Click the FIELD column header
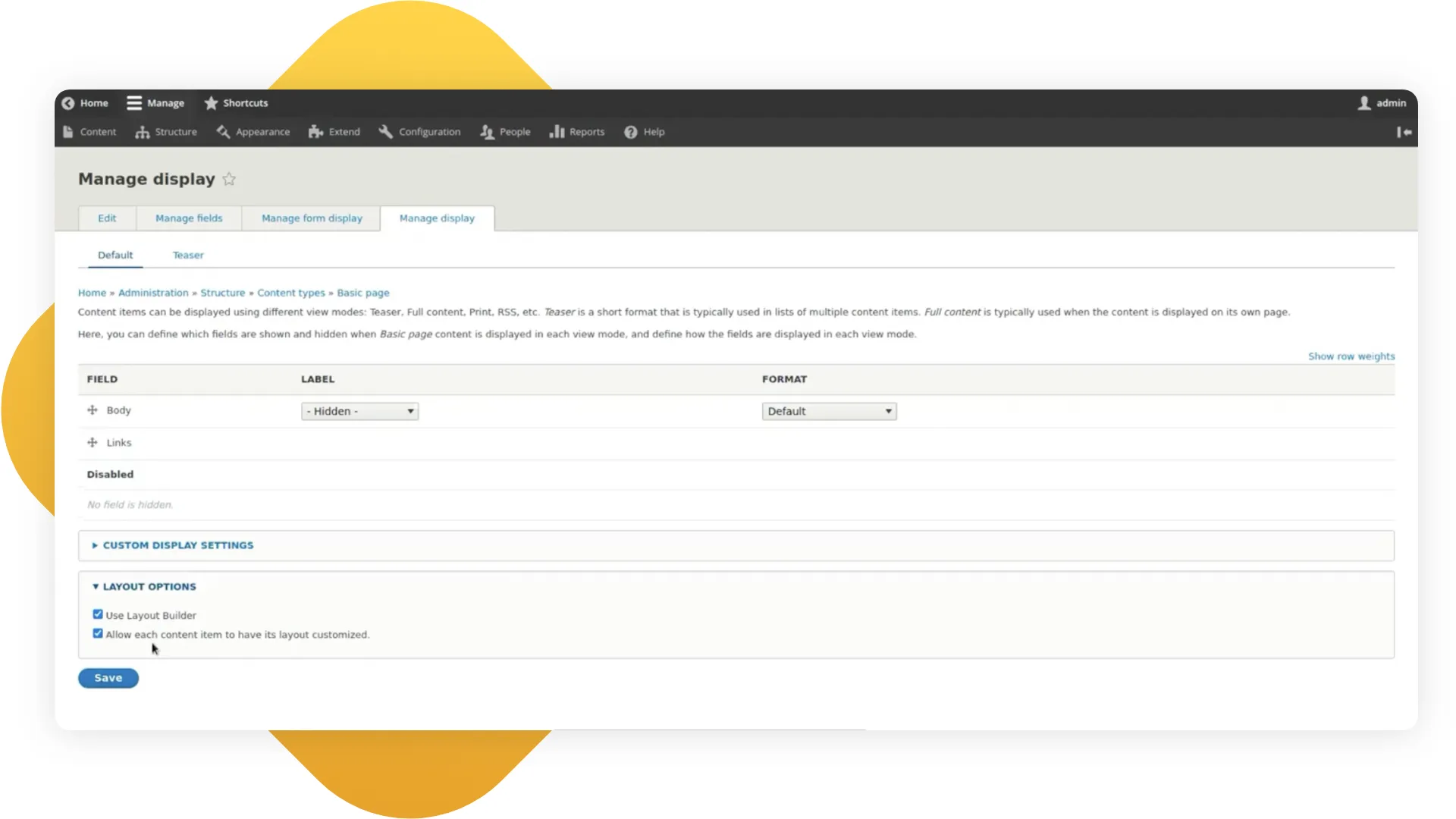This screenshot has width=1456, height=819. point(102,379)
